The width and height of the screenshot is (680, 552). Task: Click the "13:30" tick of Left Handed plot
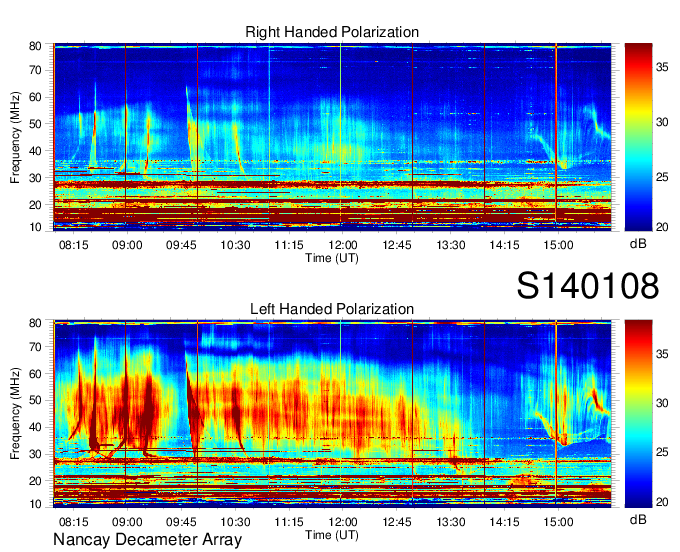451,522
